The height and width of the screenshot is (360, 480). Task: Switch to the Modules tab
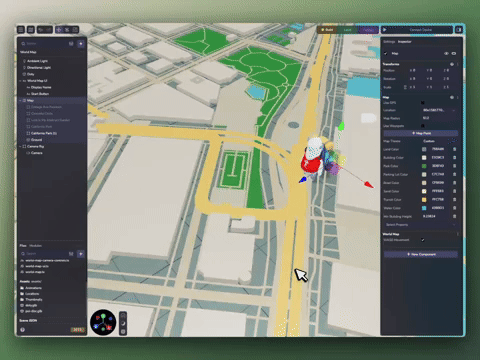35,246
